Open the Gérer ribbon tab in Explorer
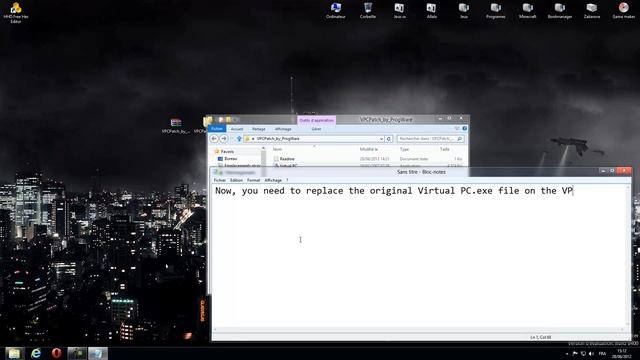 click(x=316, y=129)
